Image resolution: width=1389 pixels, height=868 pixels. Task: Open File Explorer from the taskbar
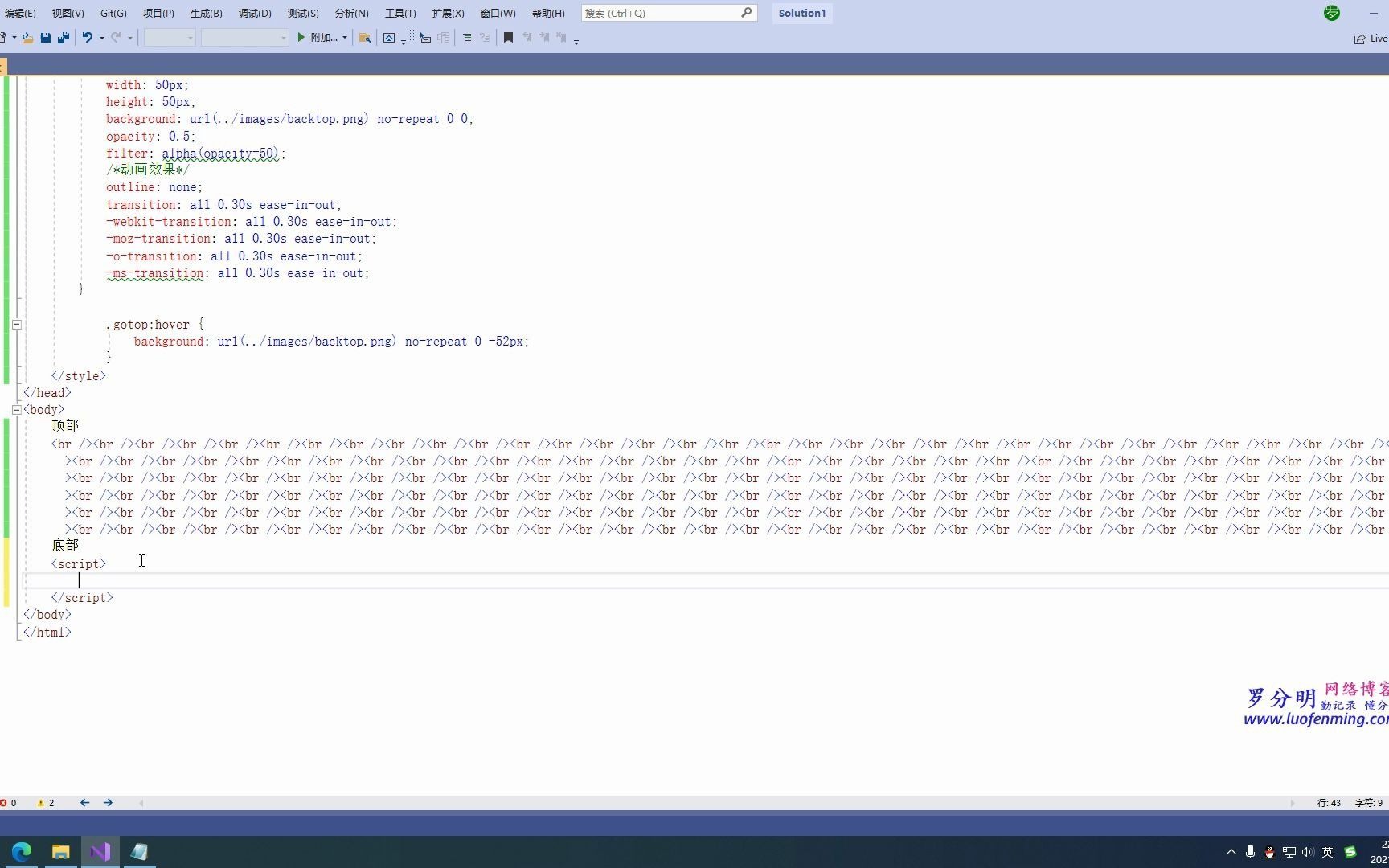(x=61, y=852)
